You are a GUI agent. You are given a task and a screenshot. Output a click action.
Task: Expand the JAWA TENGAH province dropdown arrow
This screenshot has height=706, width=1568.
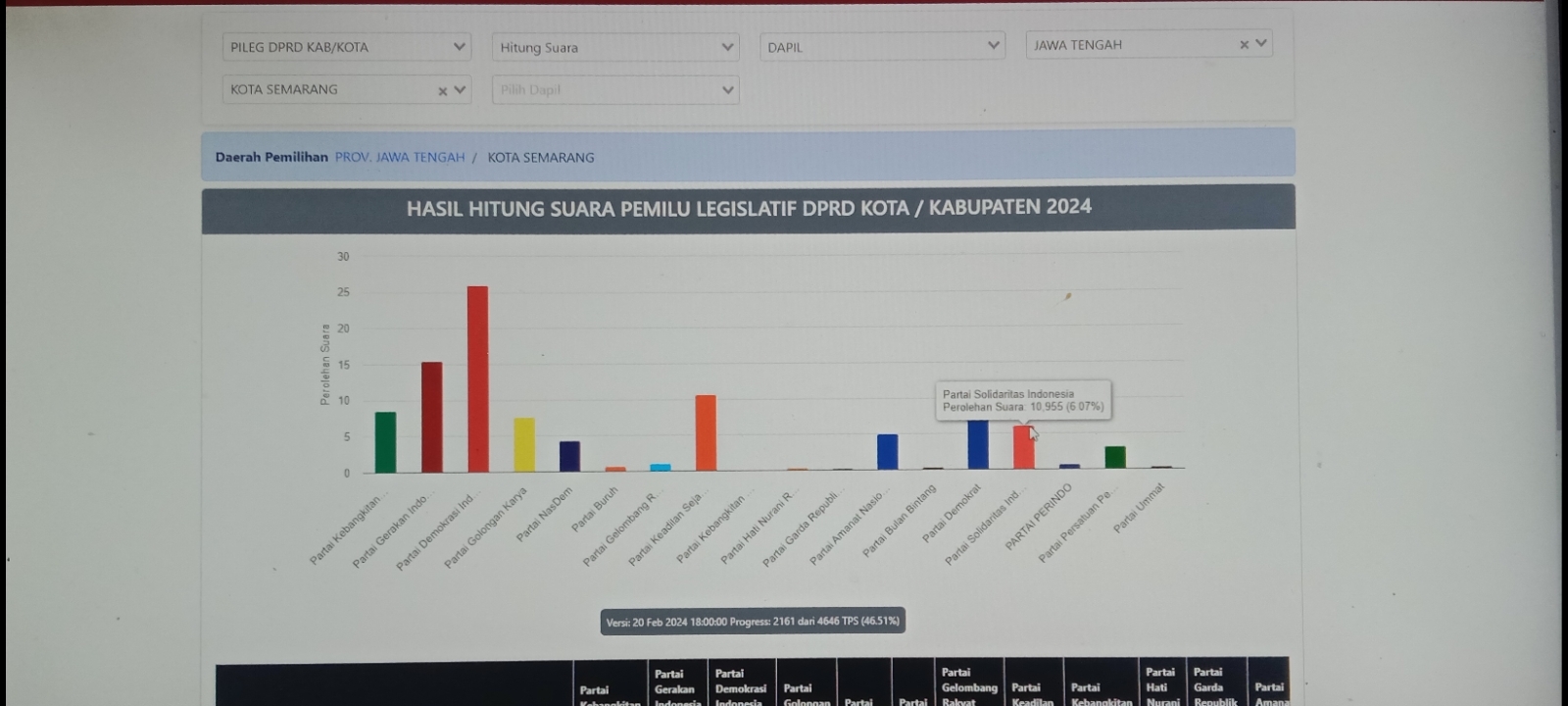tap(1261, 43)
